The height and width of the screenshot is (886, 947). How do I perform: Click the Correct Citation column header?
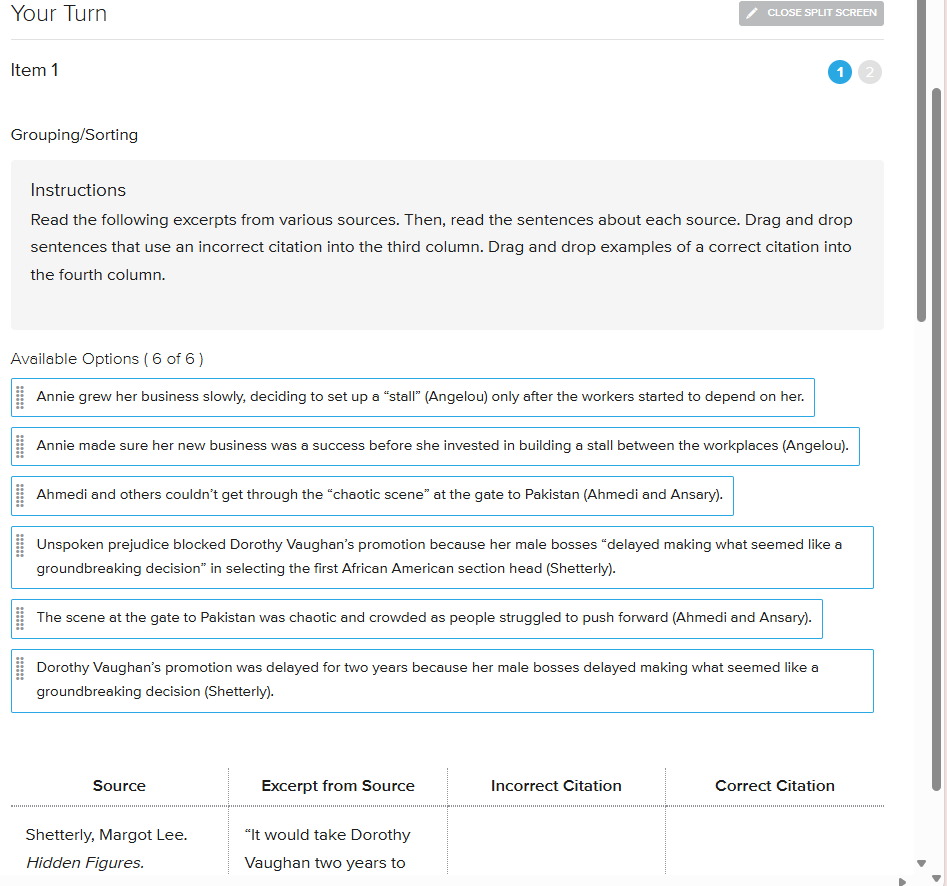tap(775, 786)
